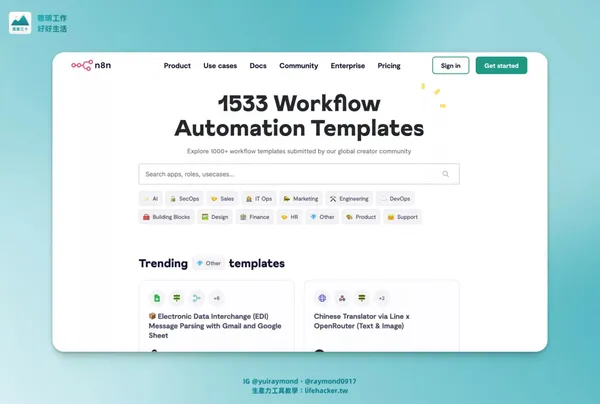Screen dimensions: 600x404
Task: Open the Electronic Data Interchange template title
Action: coord(215,326)
